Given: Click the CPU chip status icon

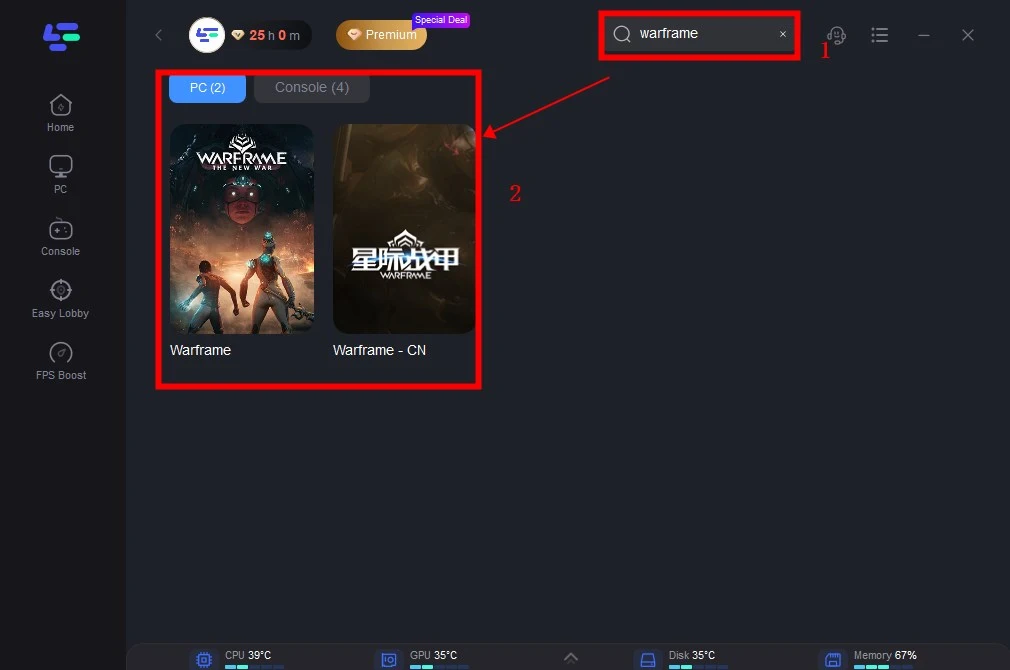Looking at the screenshot, I should [204, 660].
